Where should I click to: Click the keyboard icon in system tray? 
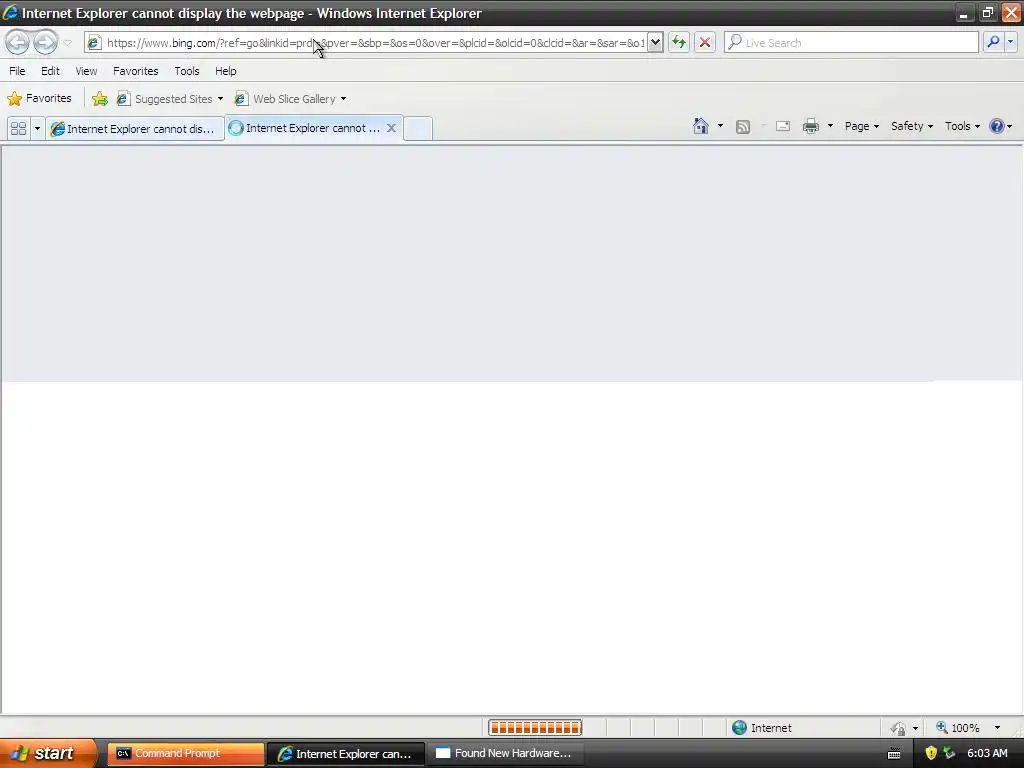[894, 754]
